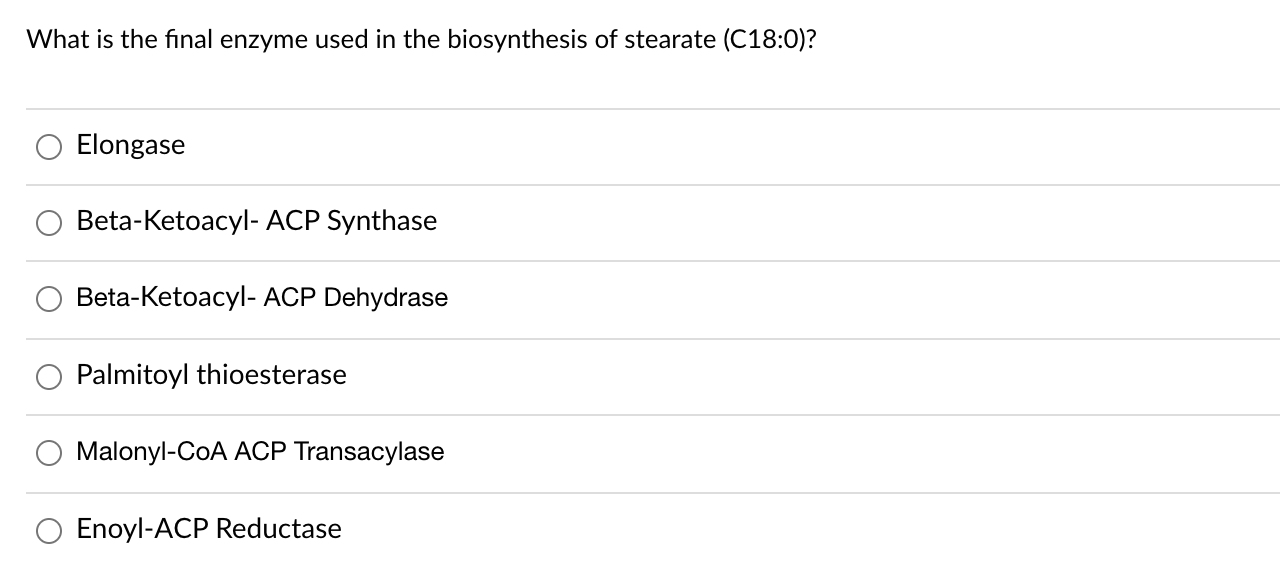Click the Enoyl-ACP Reductase answer text
Viewport: 1280px width, 572px height.
click(x=209, y=529)
